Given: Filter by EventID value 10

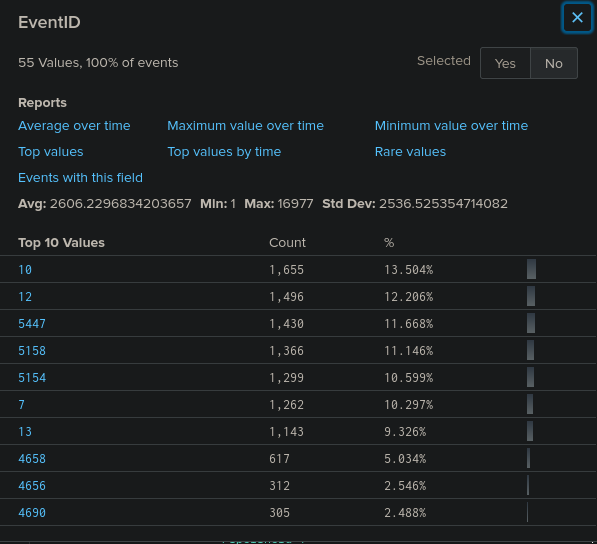Looking at the screenshot, I should click(25, 270).
